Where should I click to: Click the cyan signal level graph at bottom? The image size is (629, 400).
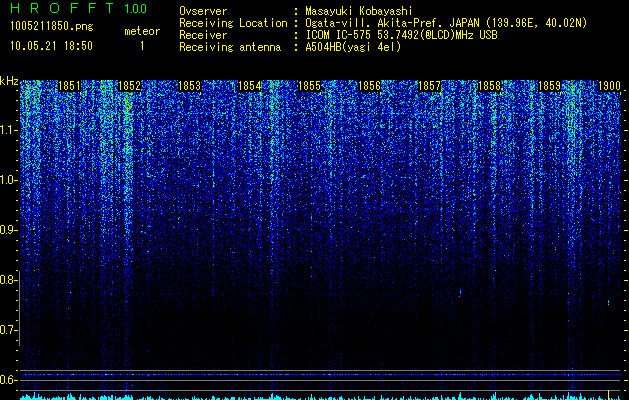click(321, 396)
